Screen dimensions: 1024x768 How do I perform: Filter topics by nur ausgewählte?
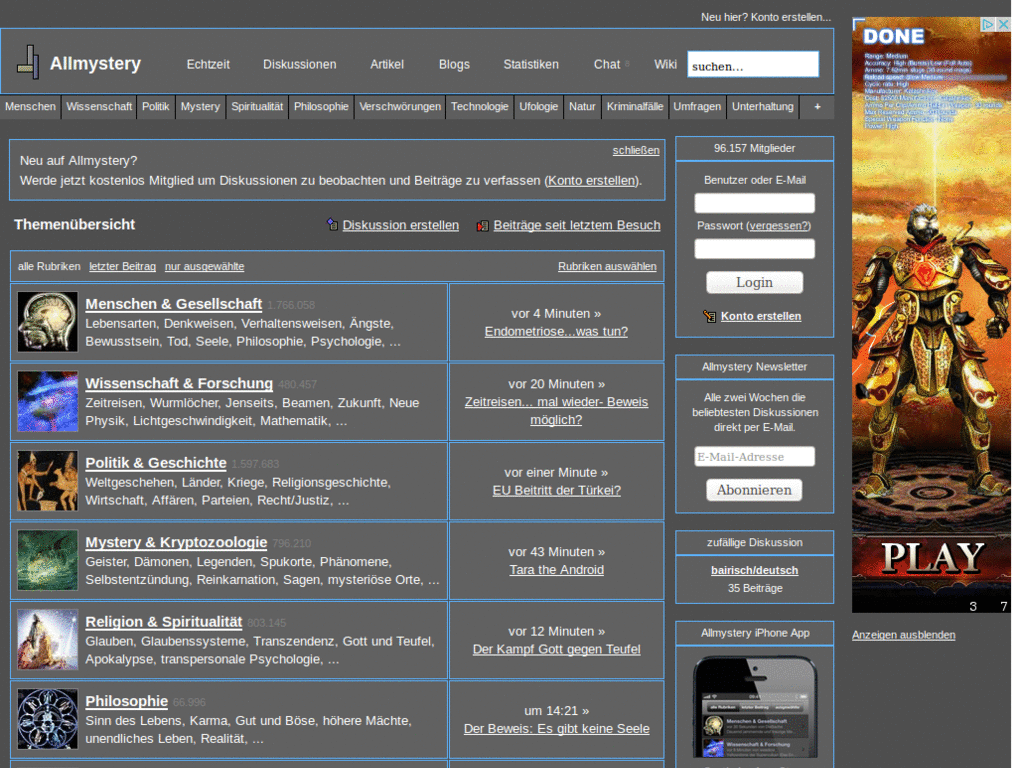204,266
